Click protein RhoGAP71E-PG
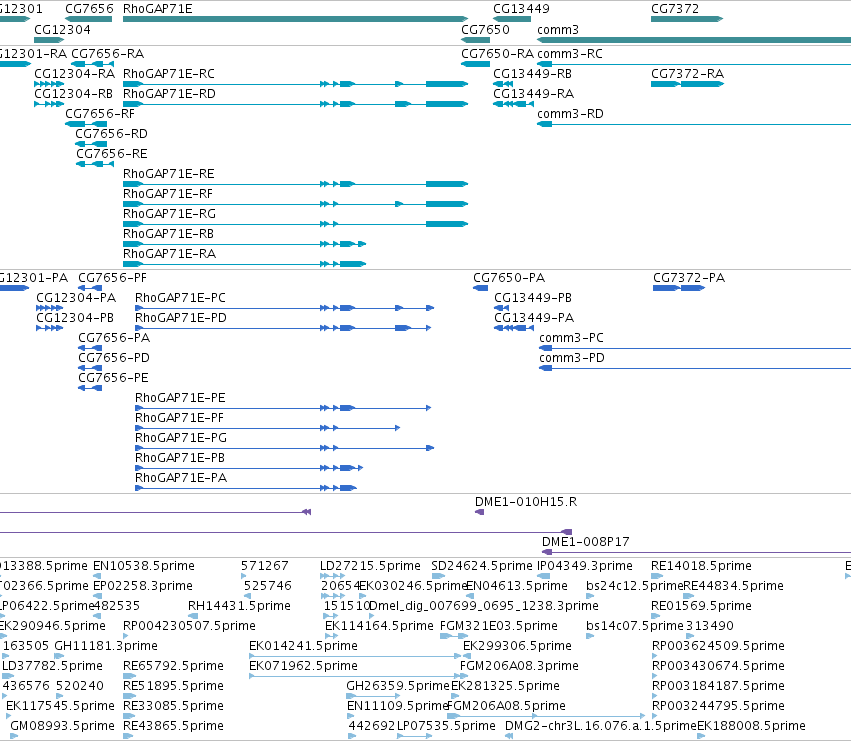851x741 pixels. 284,448
